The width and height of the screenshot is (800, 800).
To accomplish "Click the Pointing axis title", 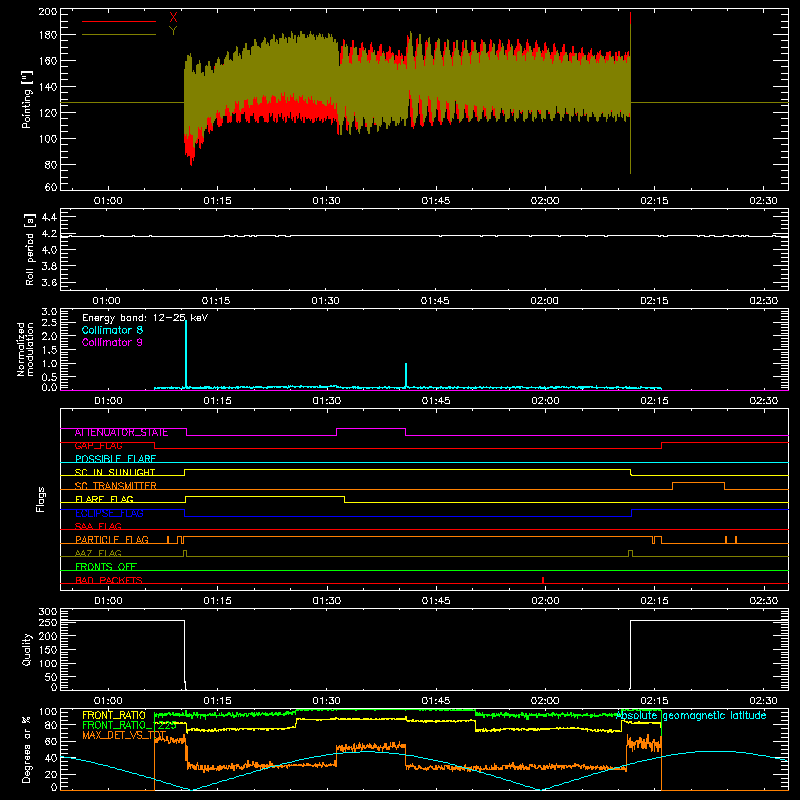I will (27, 99).
